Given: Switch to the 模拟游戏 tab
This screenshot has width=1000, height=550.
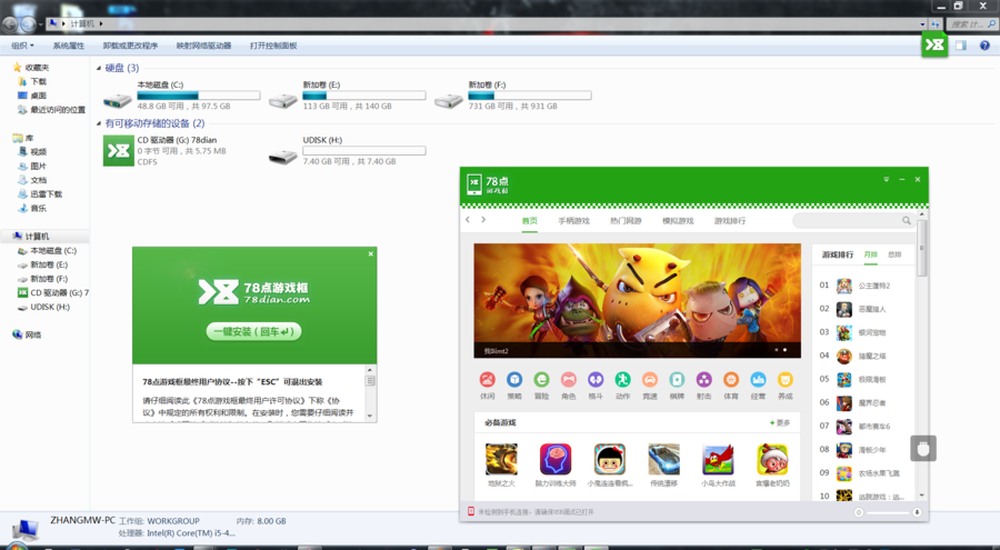Looking at the screenshot, I should [x=678, y=221].
